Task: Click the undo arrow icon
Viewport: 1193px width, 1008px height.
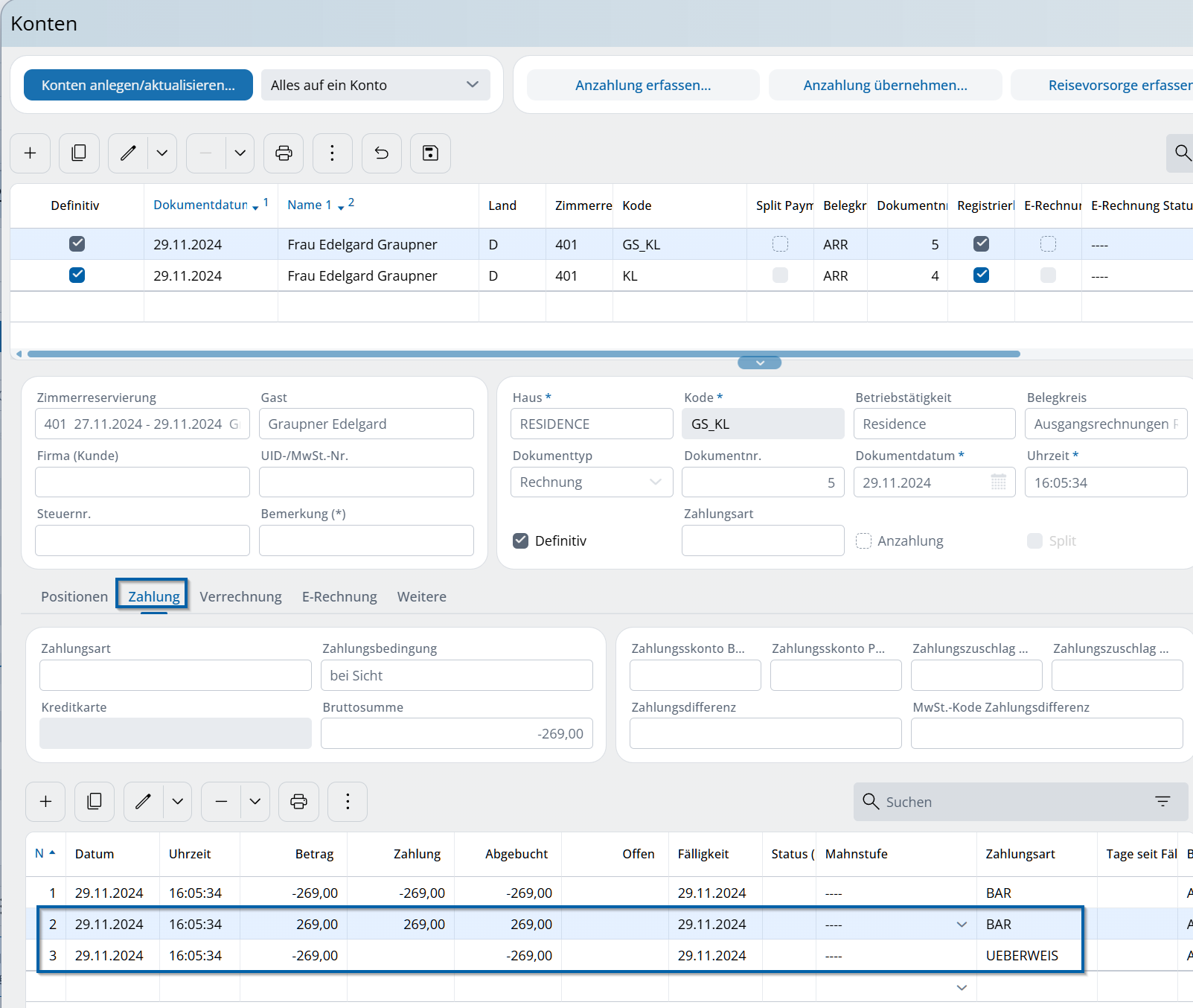Action: click(x=381, y=153)
